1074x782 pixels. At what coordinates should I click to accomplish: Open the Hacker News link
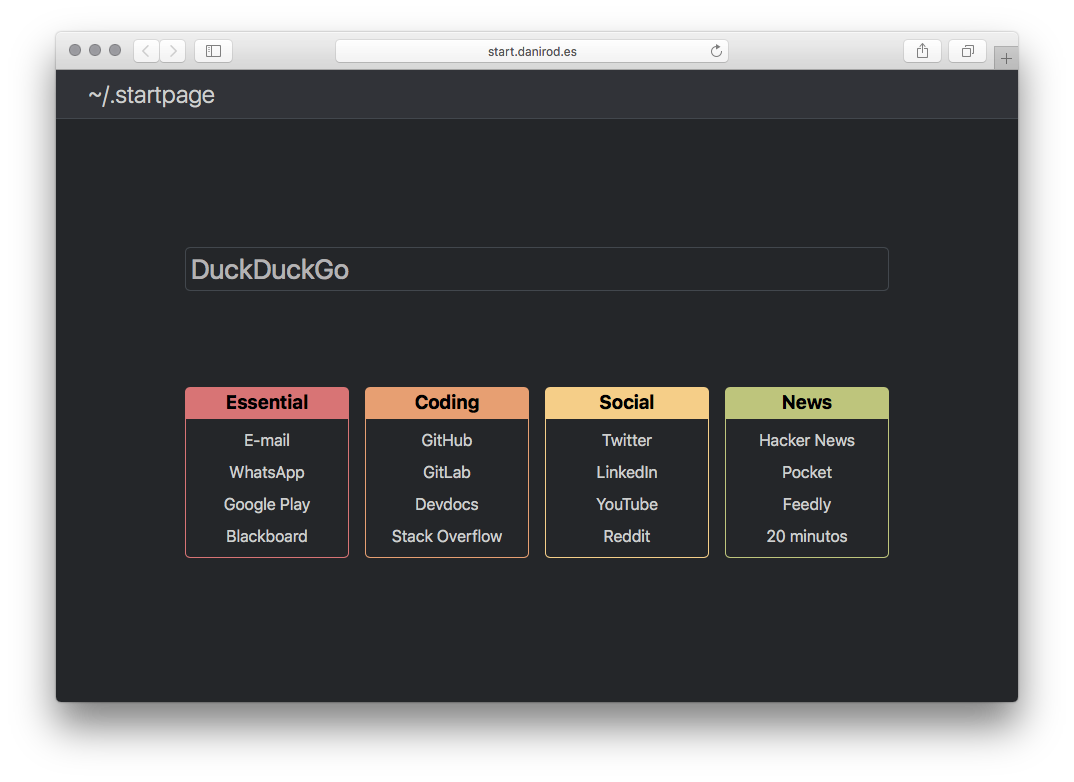tap(807, 440)
